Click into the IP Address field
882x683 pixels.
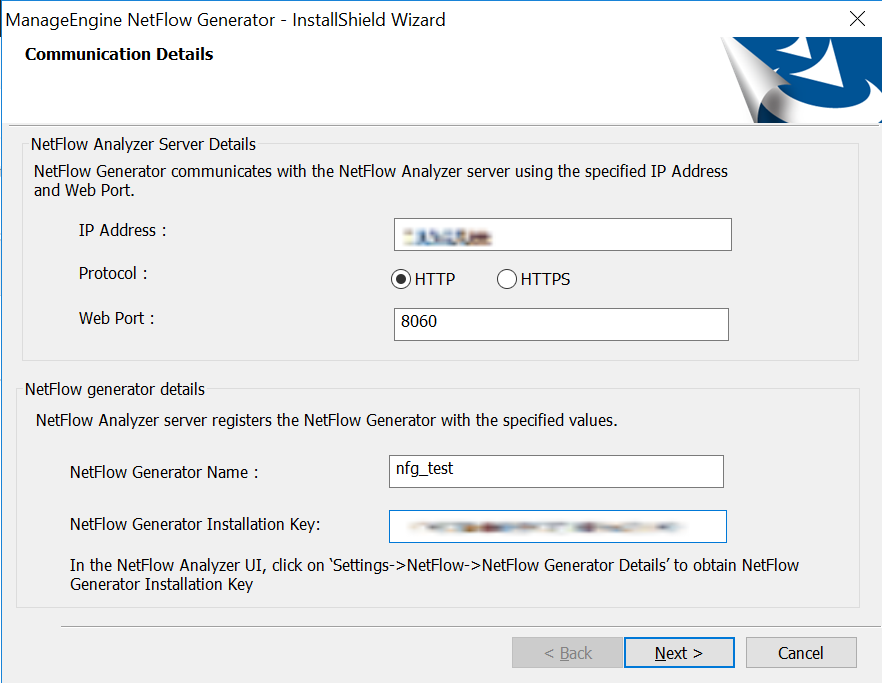pyautogui.click(x=563, y=234)
